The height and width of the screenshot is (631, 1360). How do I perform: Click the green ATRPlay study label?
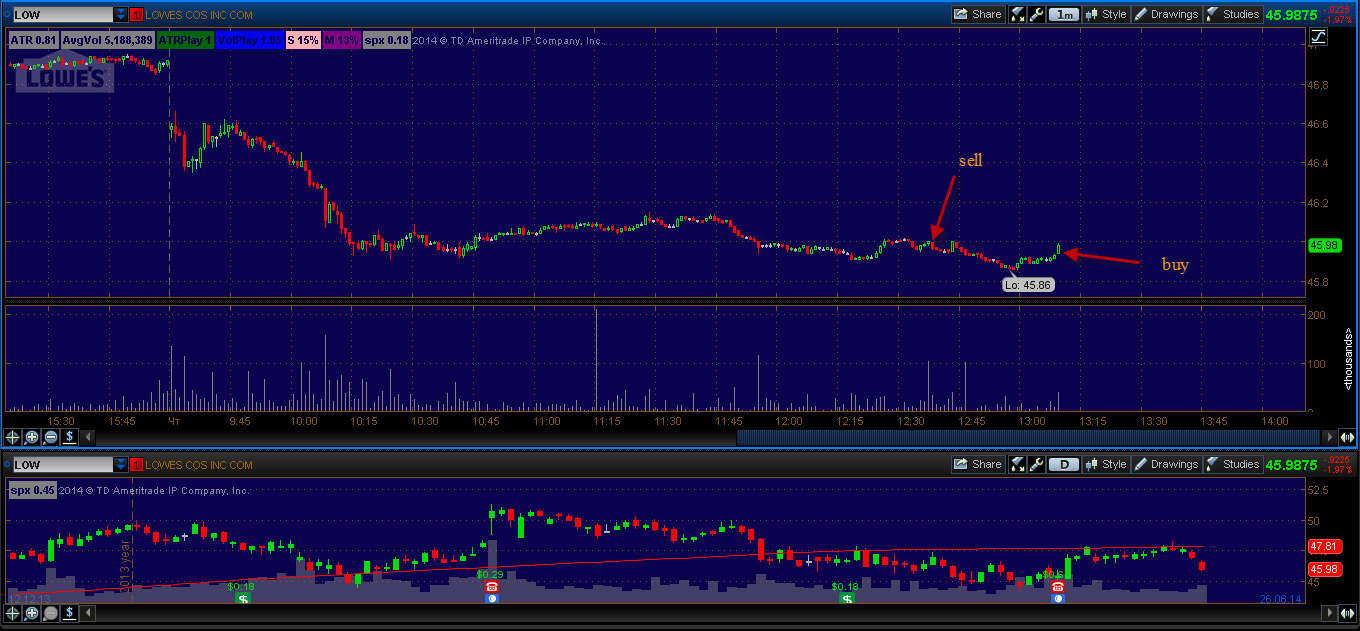pyautogui.click(x=185, y=40)
